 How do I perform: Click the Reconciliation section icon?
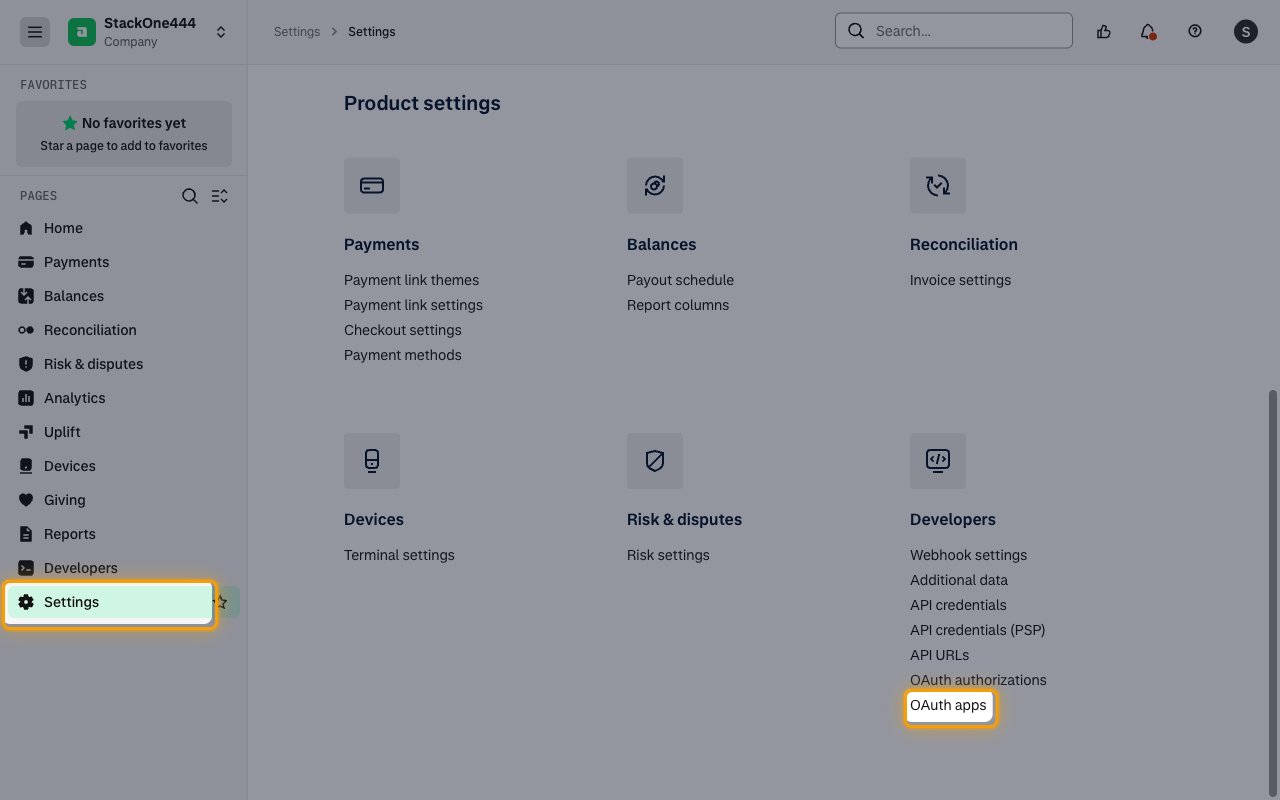[x=938, y=185]
